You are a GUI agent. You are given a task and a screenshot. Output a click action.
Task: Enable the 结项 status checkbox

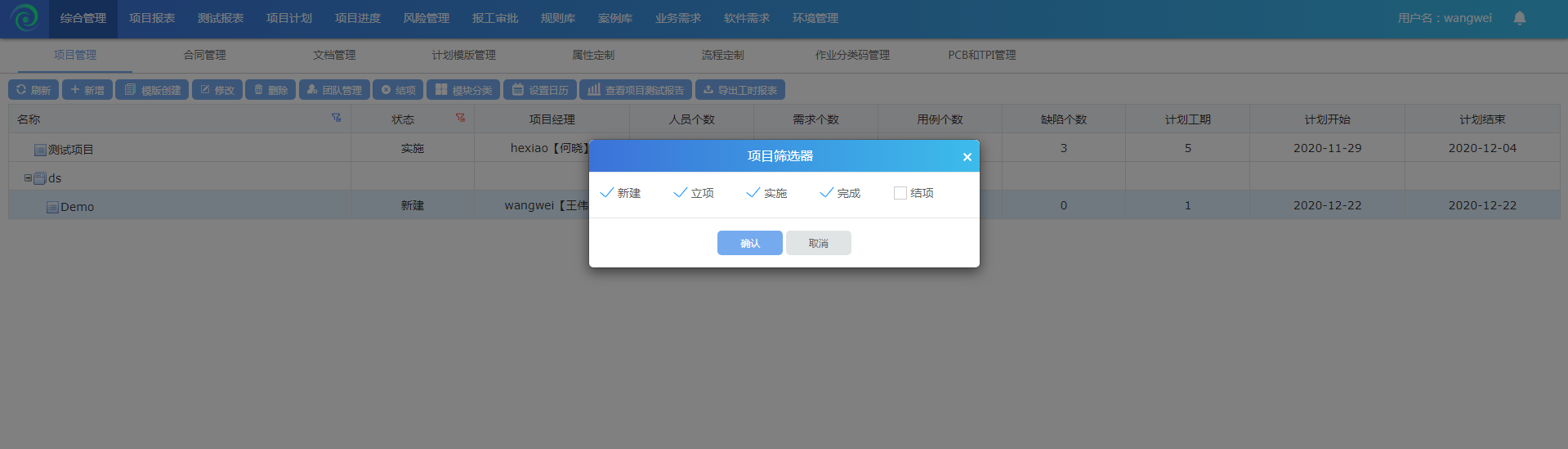click(900, 193)
